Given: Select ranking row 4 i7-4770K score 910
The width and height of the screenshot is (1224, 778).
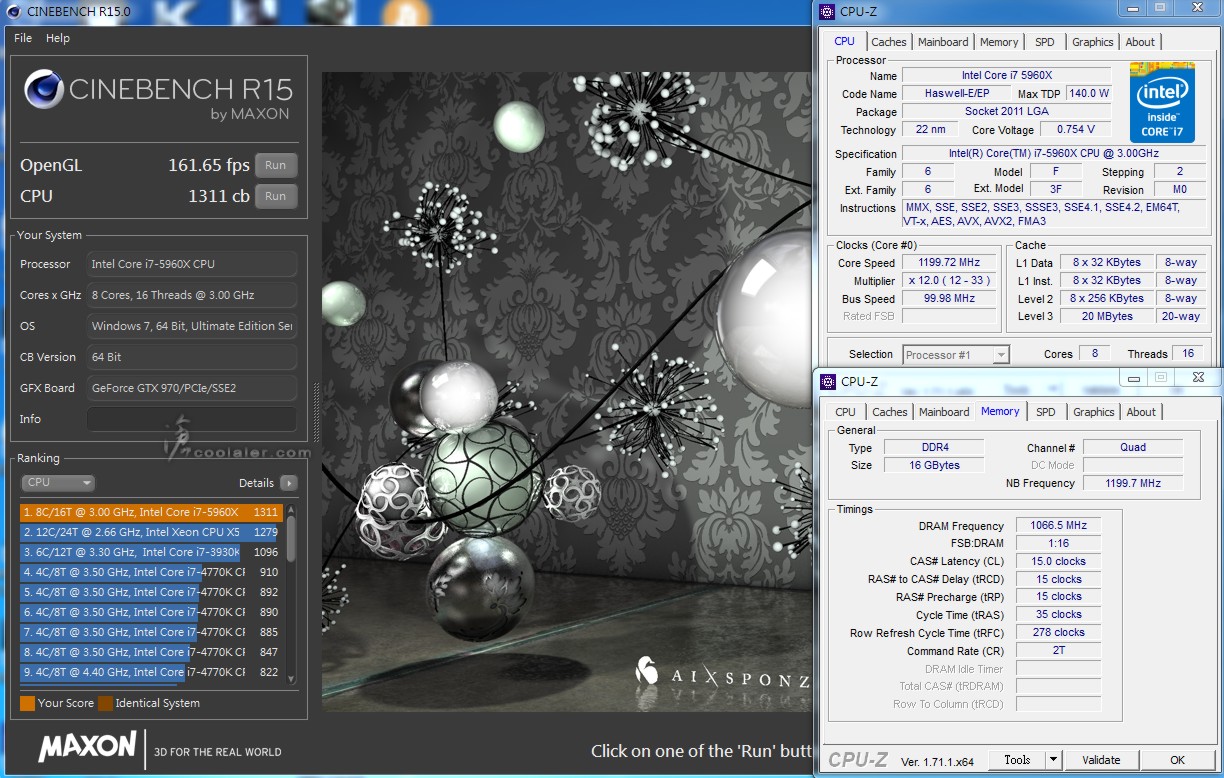Looking at the screenshot, I should pos(152,572).
